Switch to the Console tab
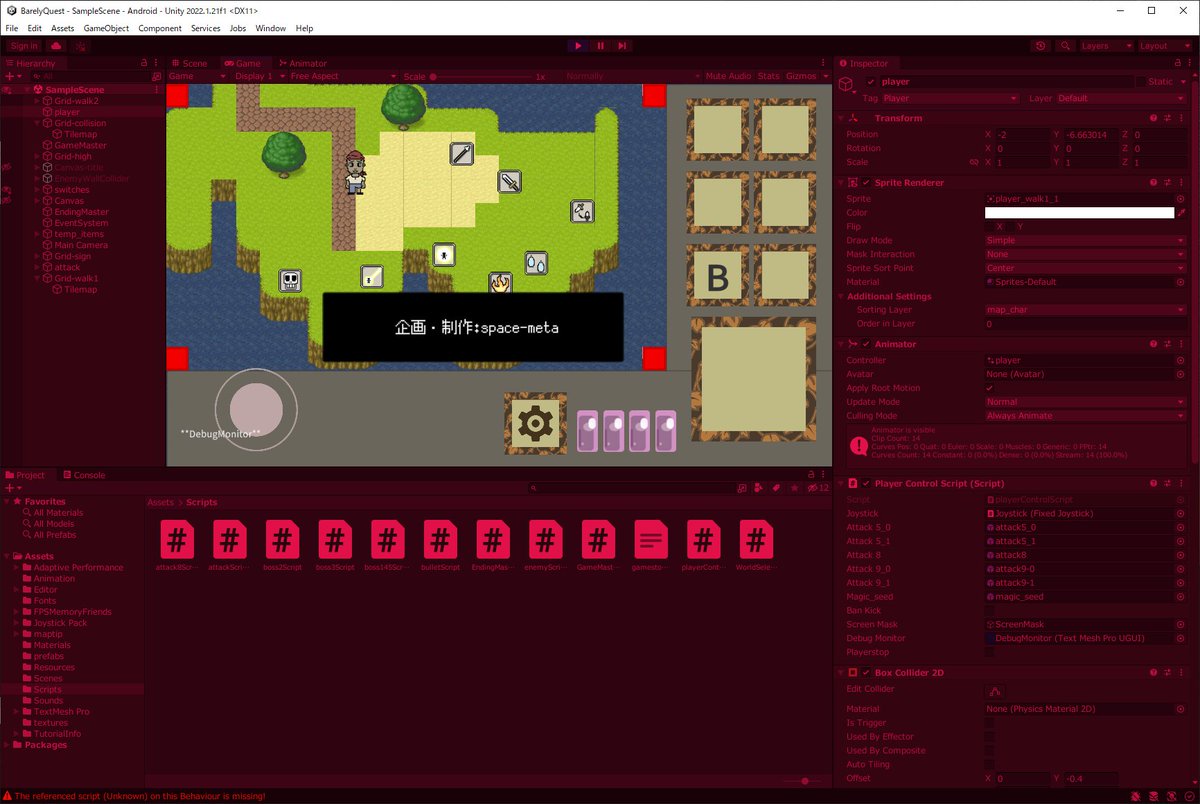Screen dimensions: 1200x804 click(84, 475)
